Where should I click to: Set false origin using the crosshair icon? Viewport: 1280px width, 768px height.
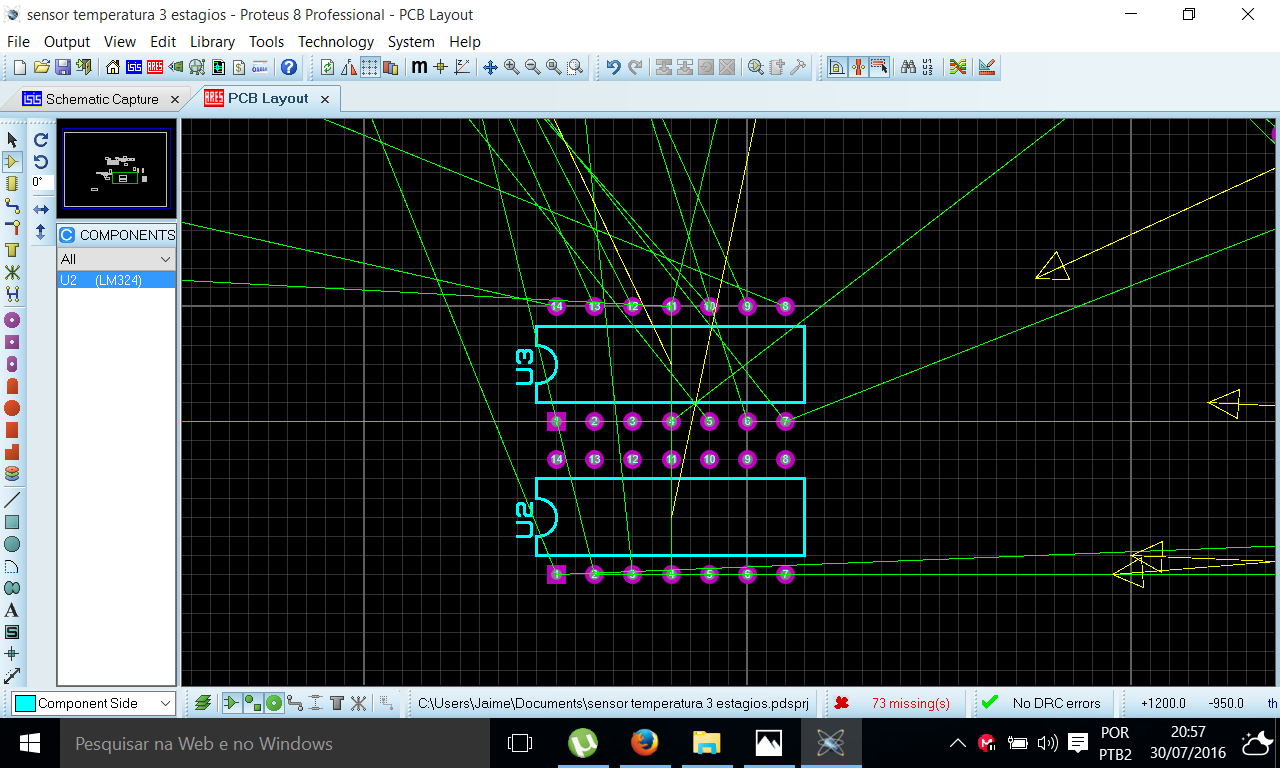click(x=440, y=67)
